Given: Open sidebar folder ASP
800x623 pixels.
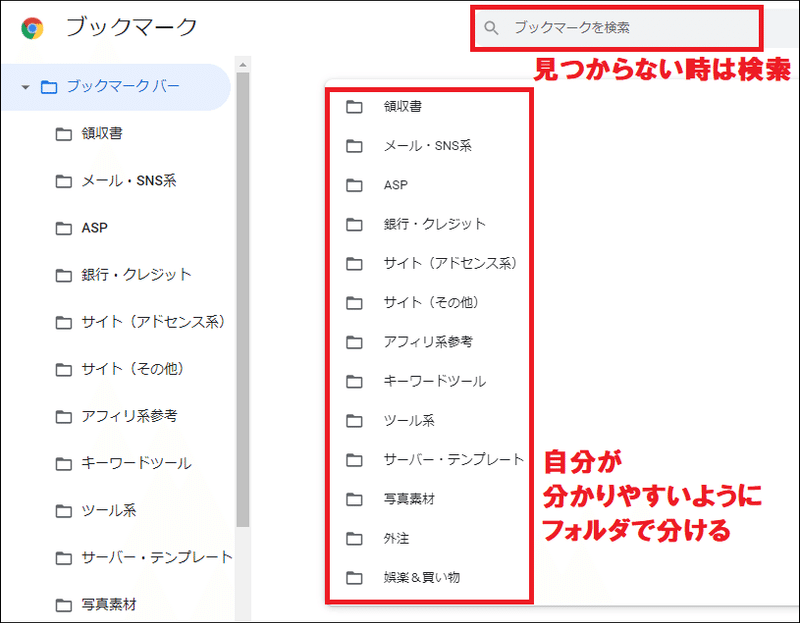Looking at the screenshot, I should [94, 228].
